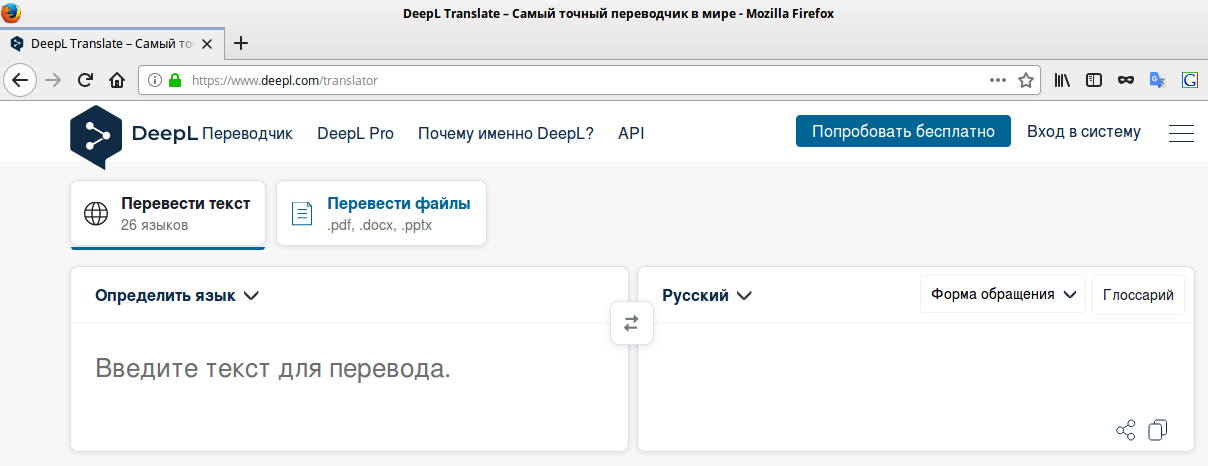This screenshot has width=1208, height=466.
Task: Go to the Firefox home page
Action: tap(116, 80)
